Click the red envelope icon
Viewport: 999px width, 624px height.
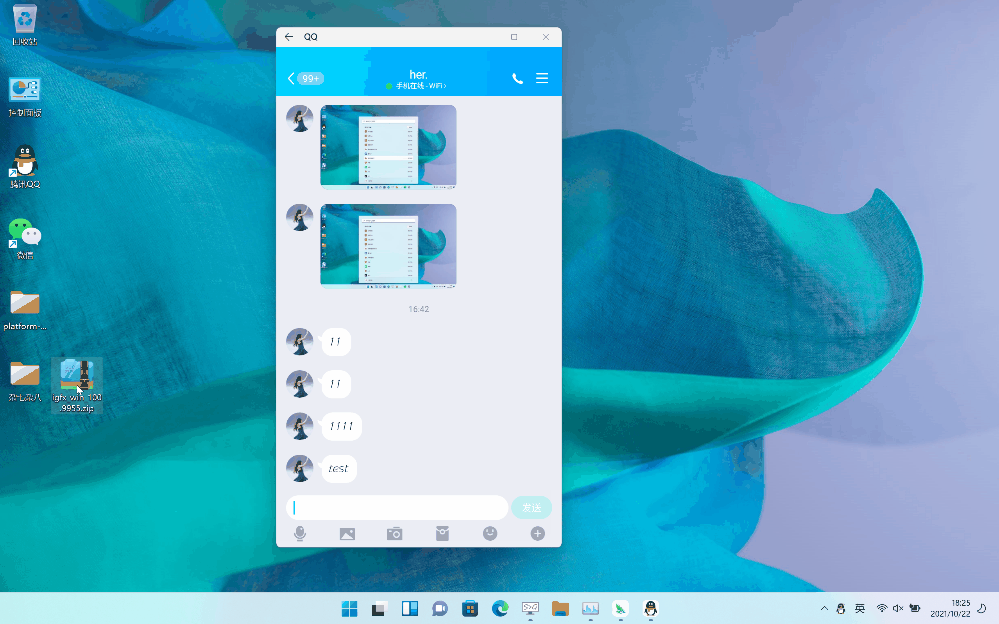tap(443, 534)
